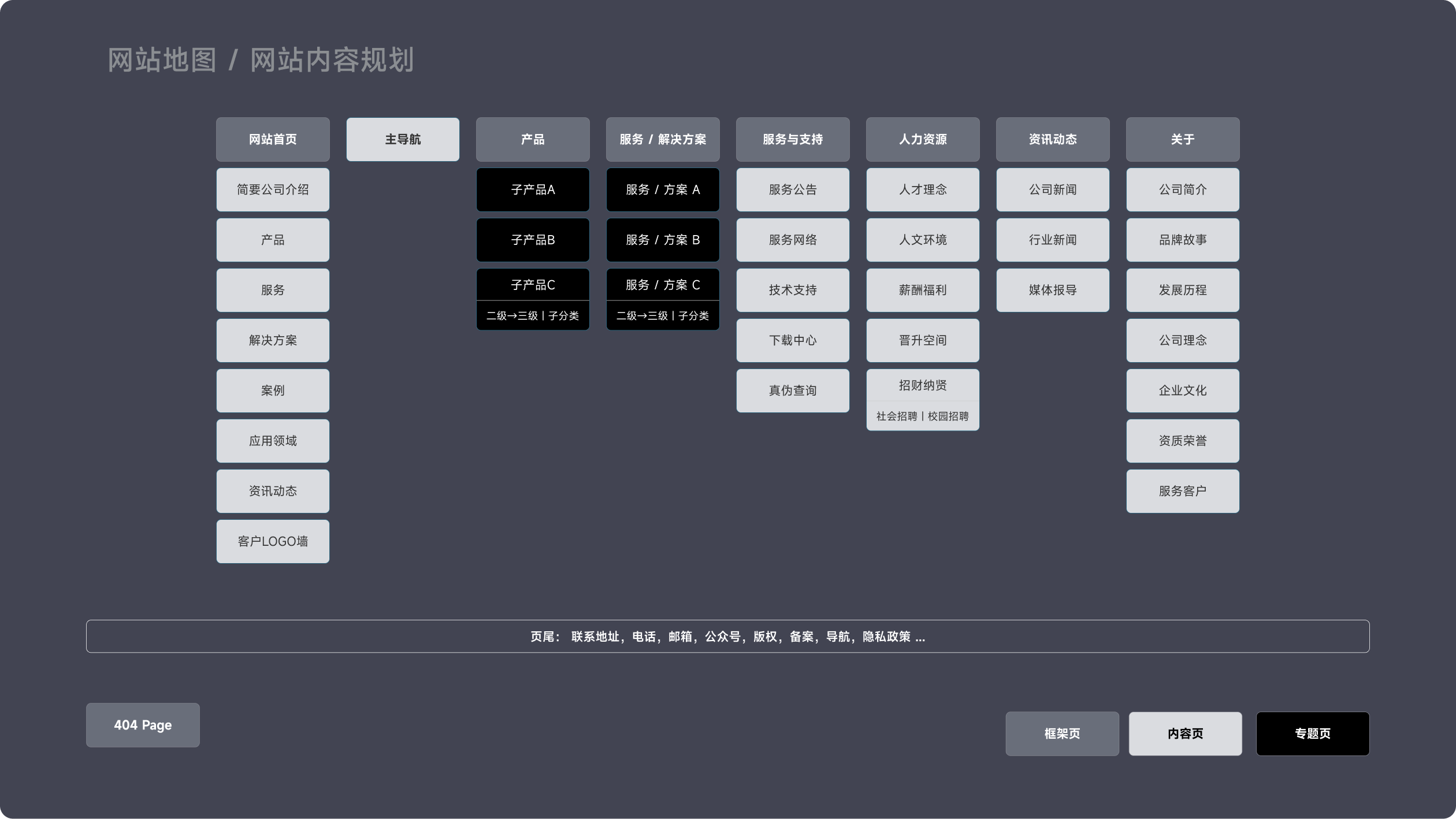Select the 专题页 legend button
1456x819 pixels.
1312,734
